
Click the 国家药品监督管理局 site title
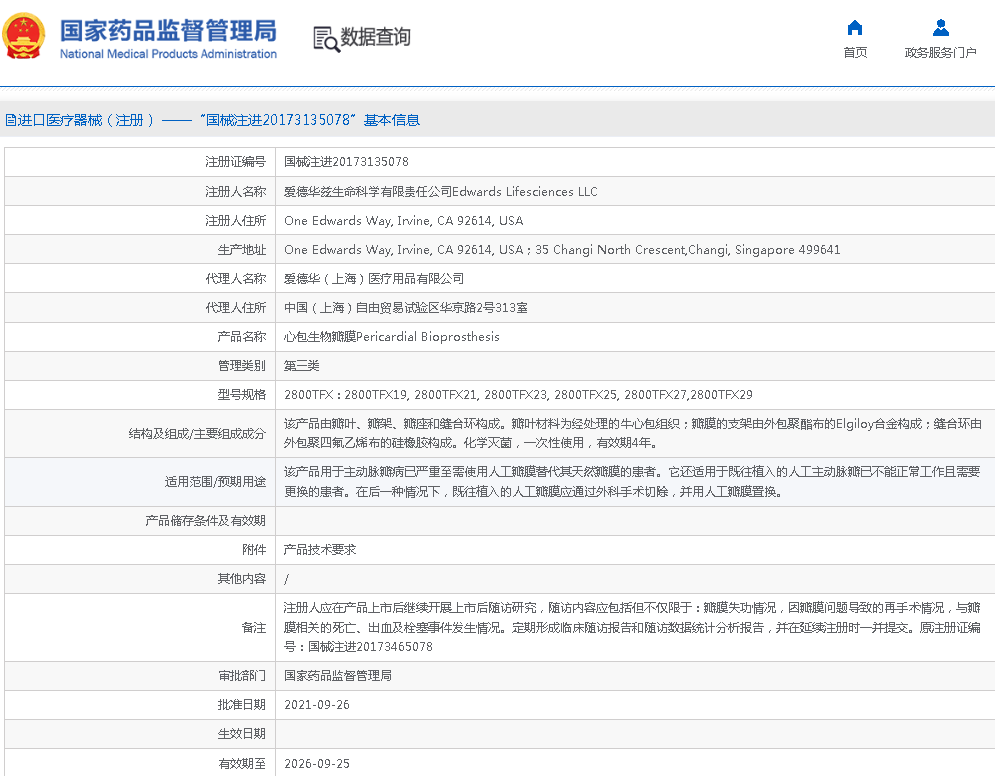(168, 30)
